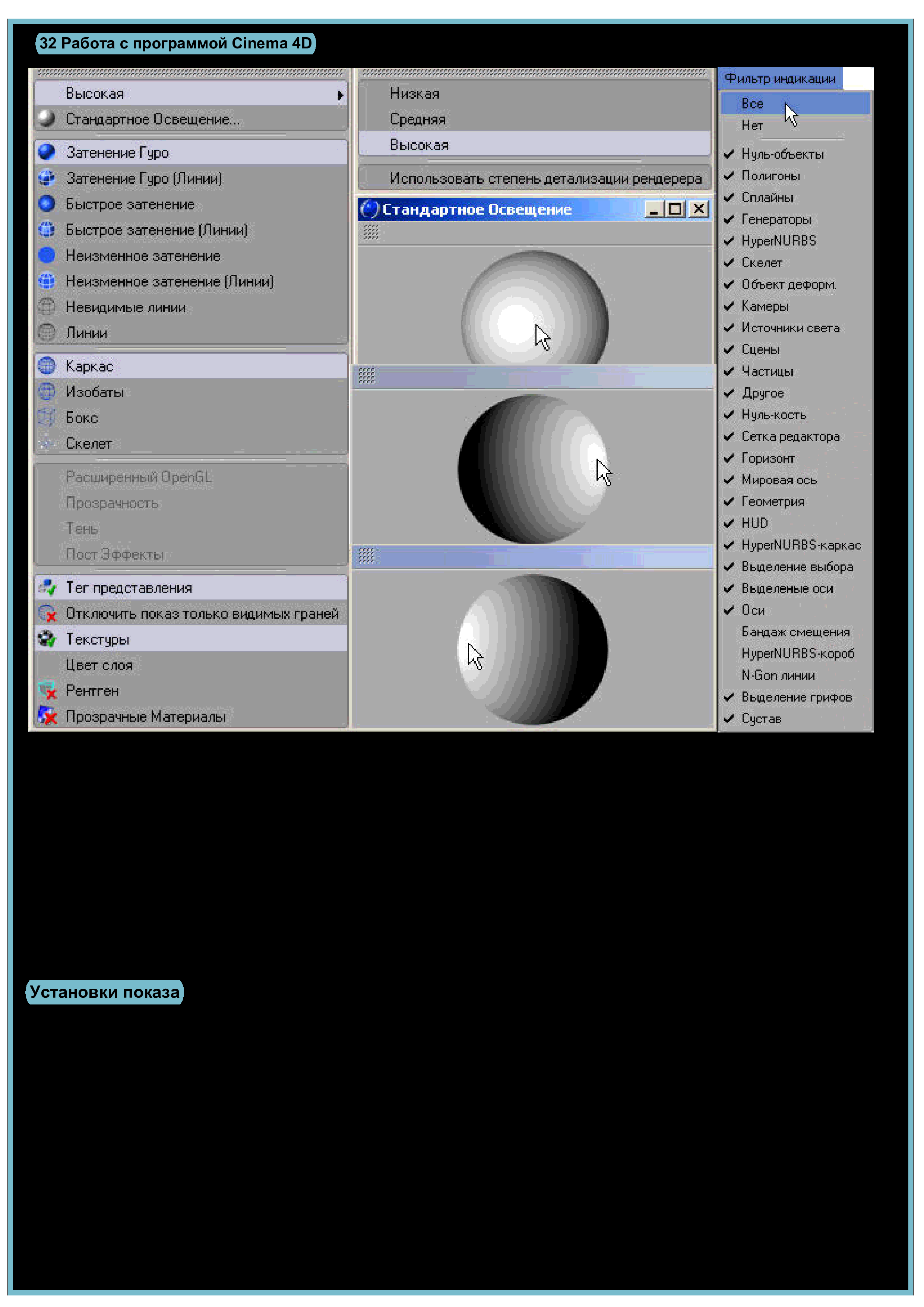Select the Бокс cube icon
Screen dimensions: 924x1307
pyautogui.click(x=47, y=417)
